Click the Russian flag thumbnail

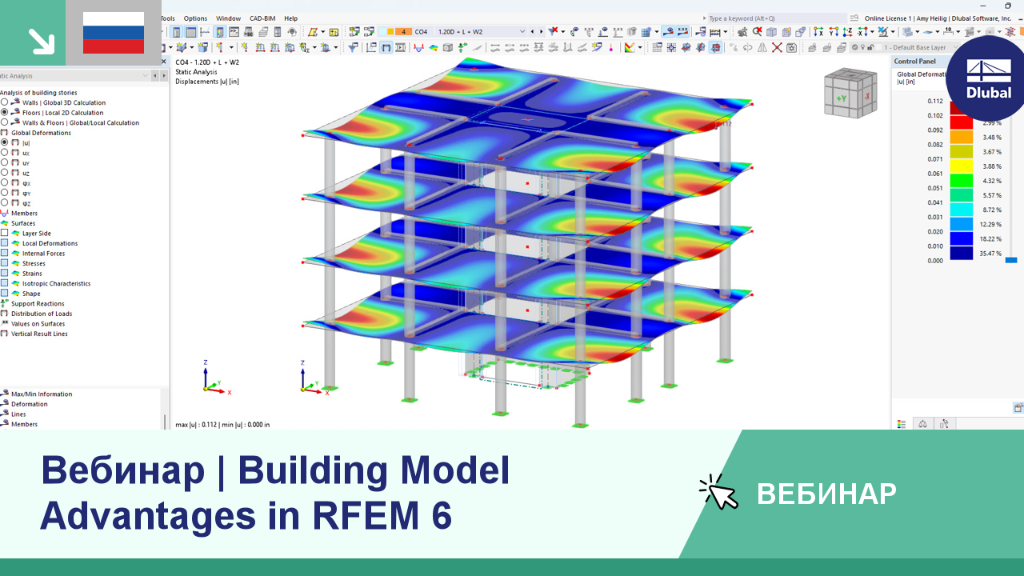[114, 33]
